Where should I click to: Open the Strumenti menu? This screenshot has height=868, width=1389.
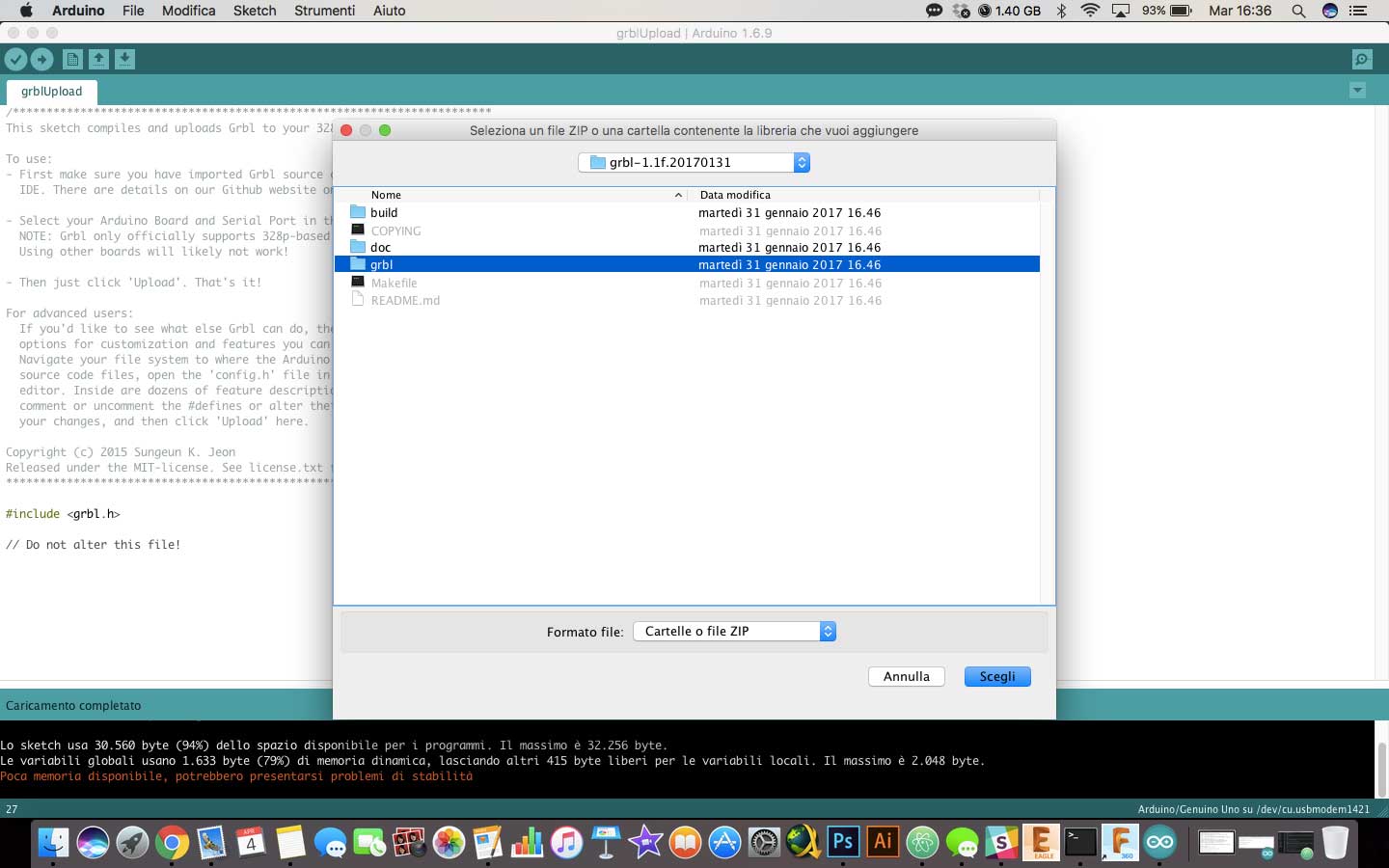(324, 11)
